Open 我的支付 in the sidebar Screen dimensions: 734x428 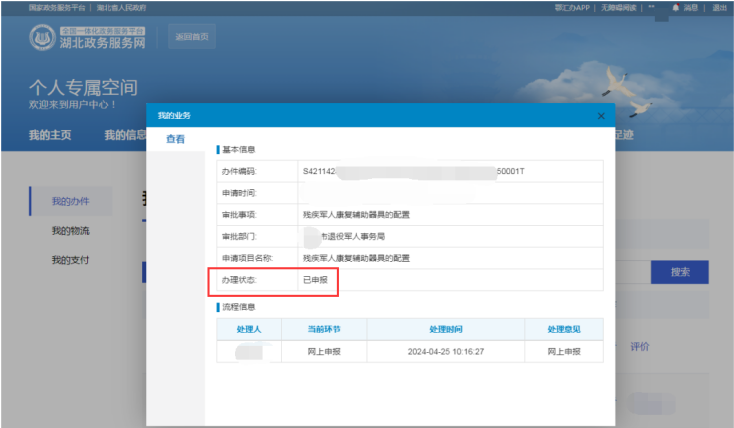(71, 260)
